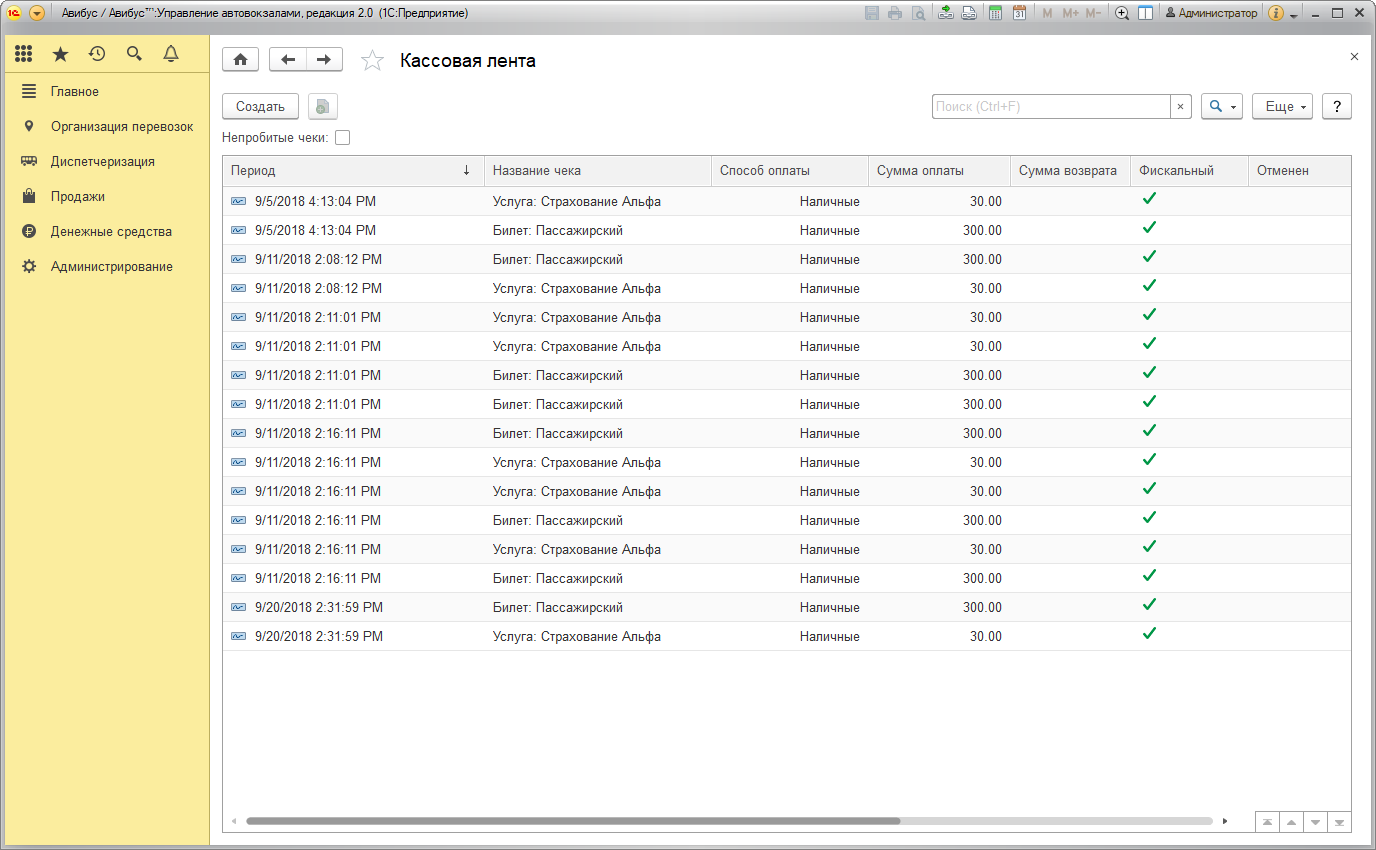The width and height of the screenshot is (1376, 850).
Task: Open notifications bell icon
Action: [171, 54]
